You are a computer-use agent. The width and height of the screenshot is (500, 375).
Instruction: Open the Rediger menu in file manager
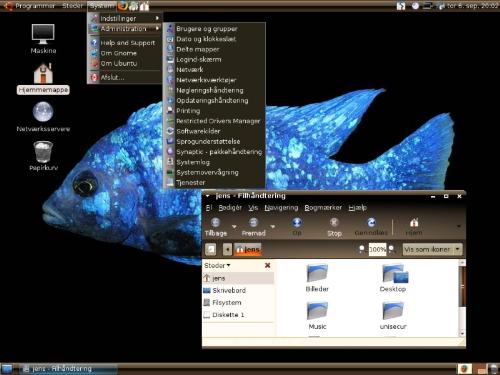coord(230,208)
